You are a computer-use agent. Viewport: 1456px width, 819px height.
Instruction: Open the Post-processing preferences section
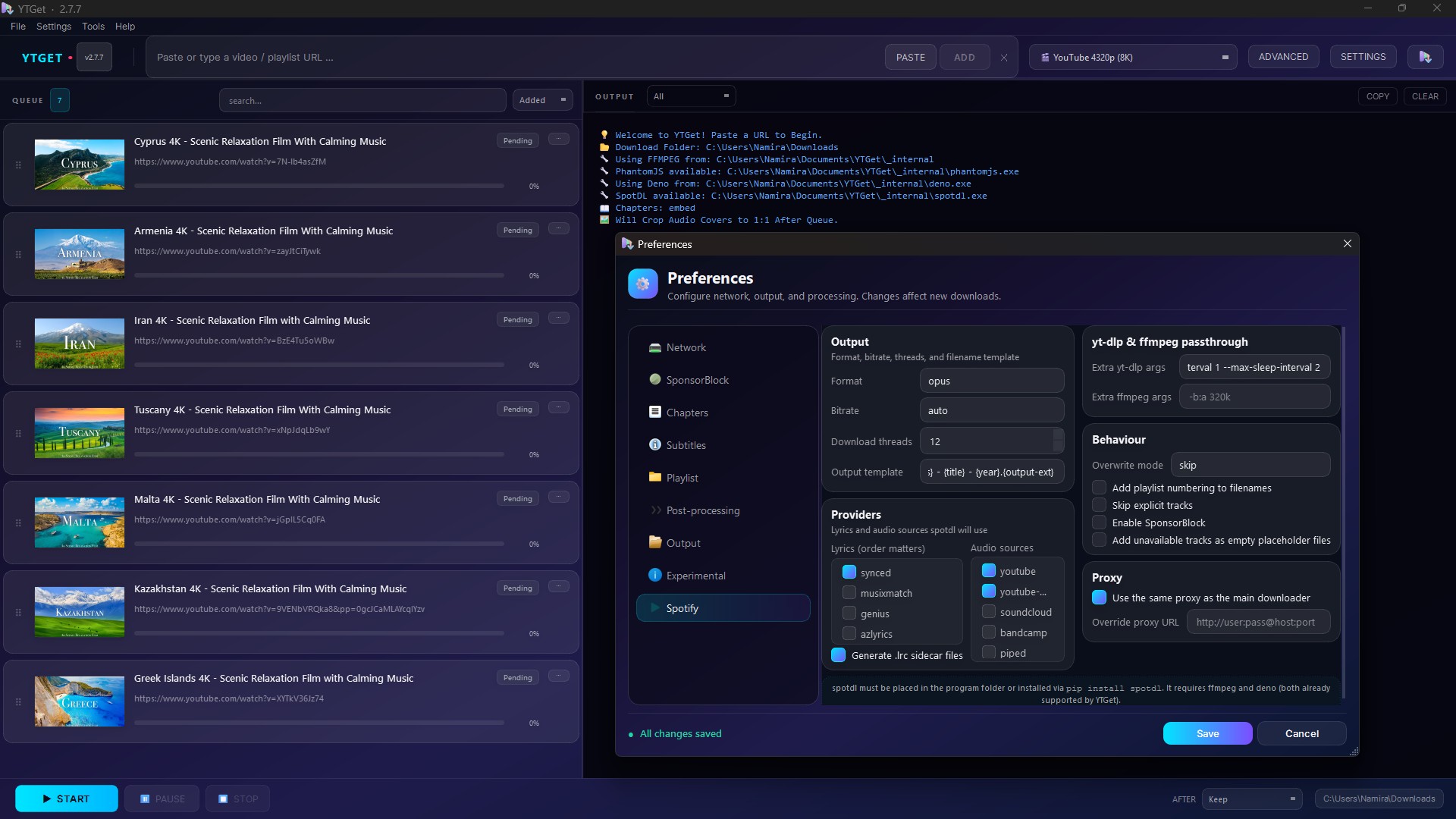[723, 510]
